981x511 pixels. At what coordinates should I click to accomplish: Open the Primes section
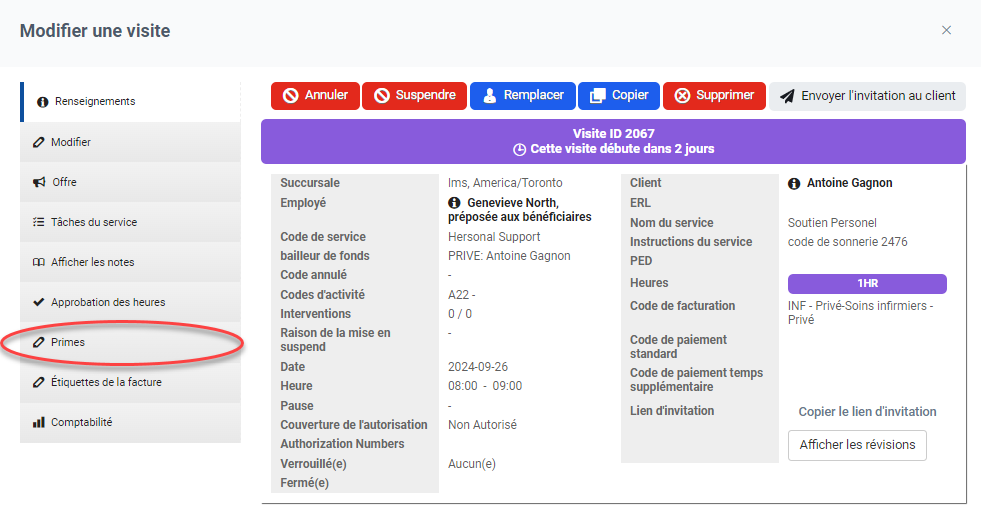tap(68, 343)
